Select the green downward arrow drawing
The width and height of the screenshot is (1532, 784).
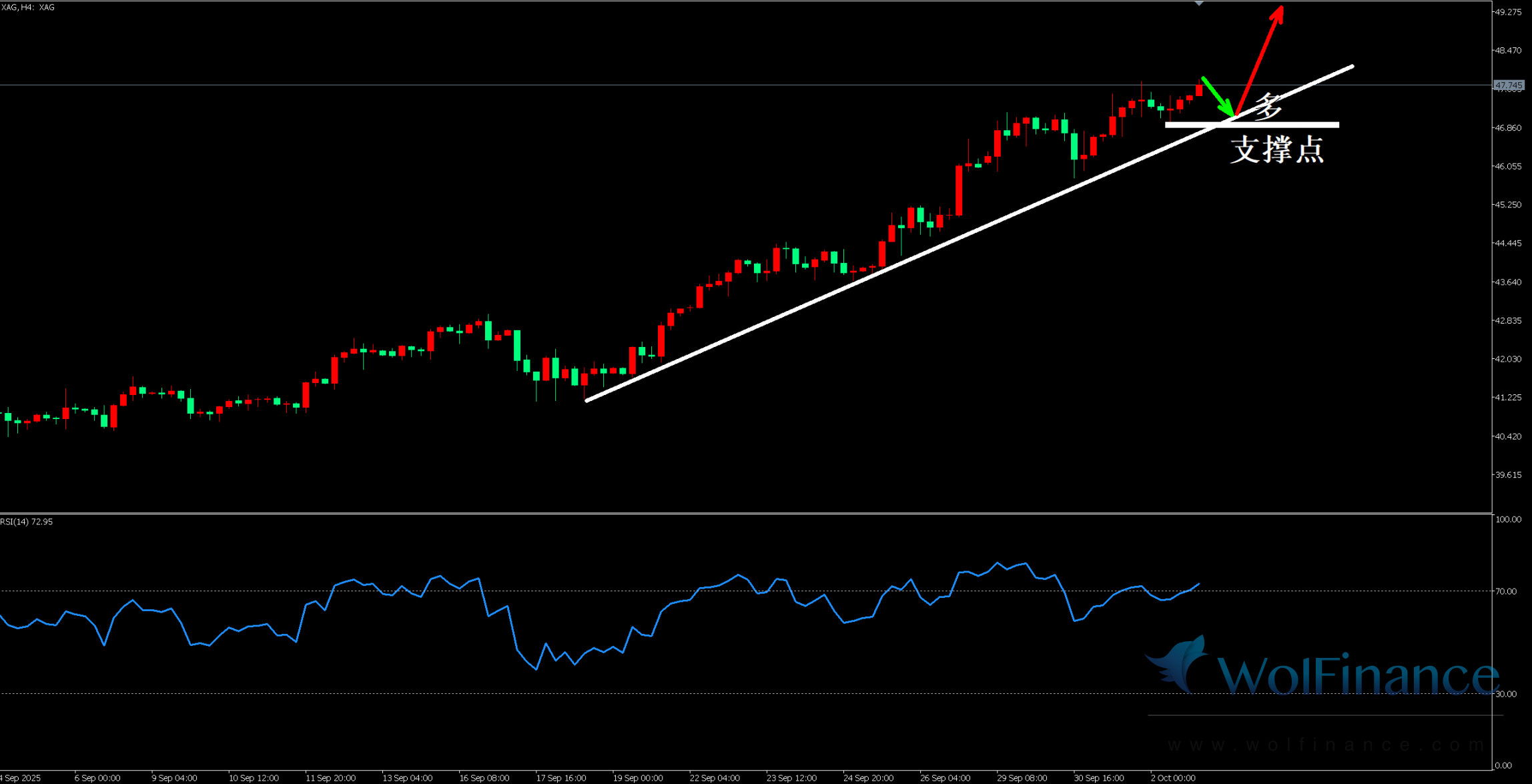(x=1217, y=96)
